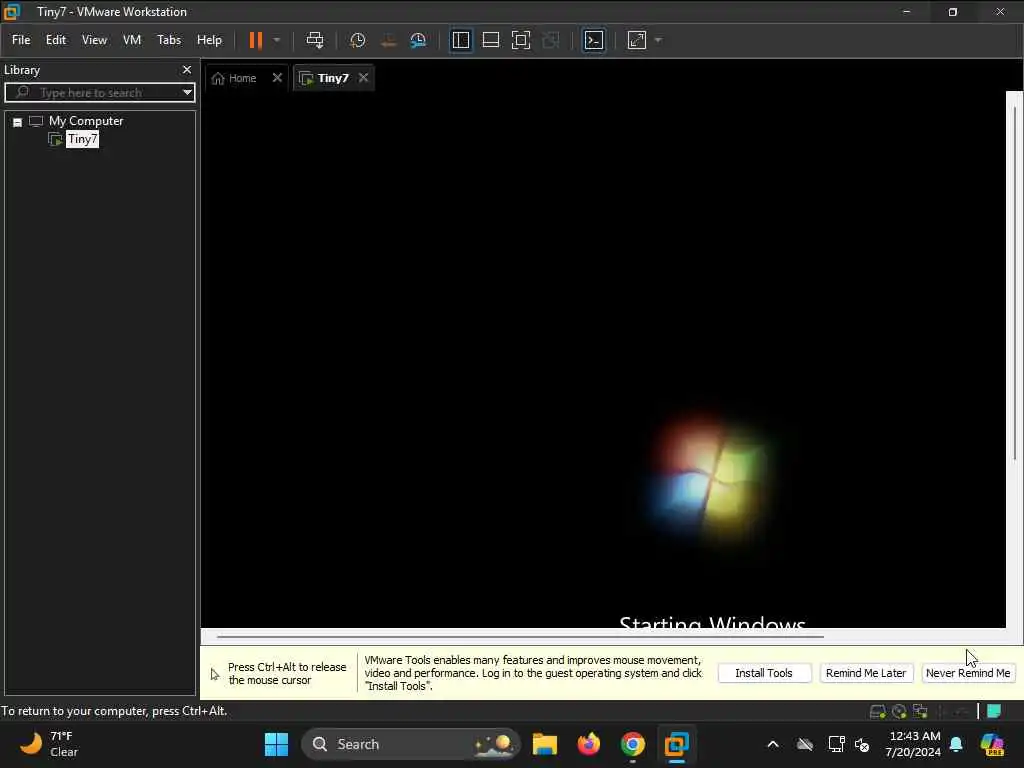This screenshot has height=768, width=1024.
Task: Click the vertical scrollbar of the VM view
Action: (1014, 281)
